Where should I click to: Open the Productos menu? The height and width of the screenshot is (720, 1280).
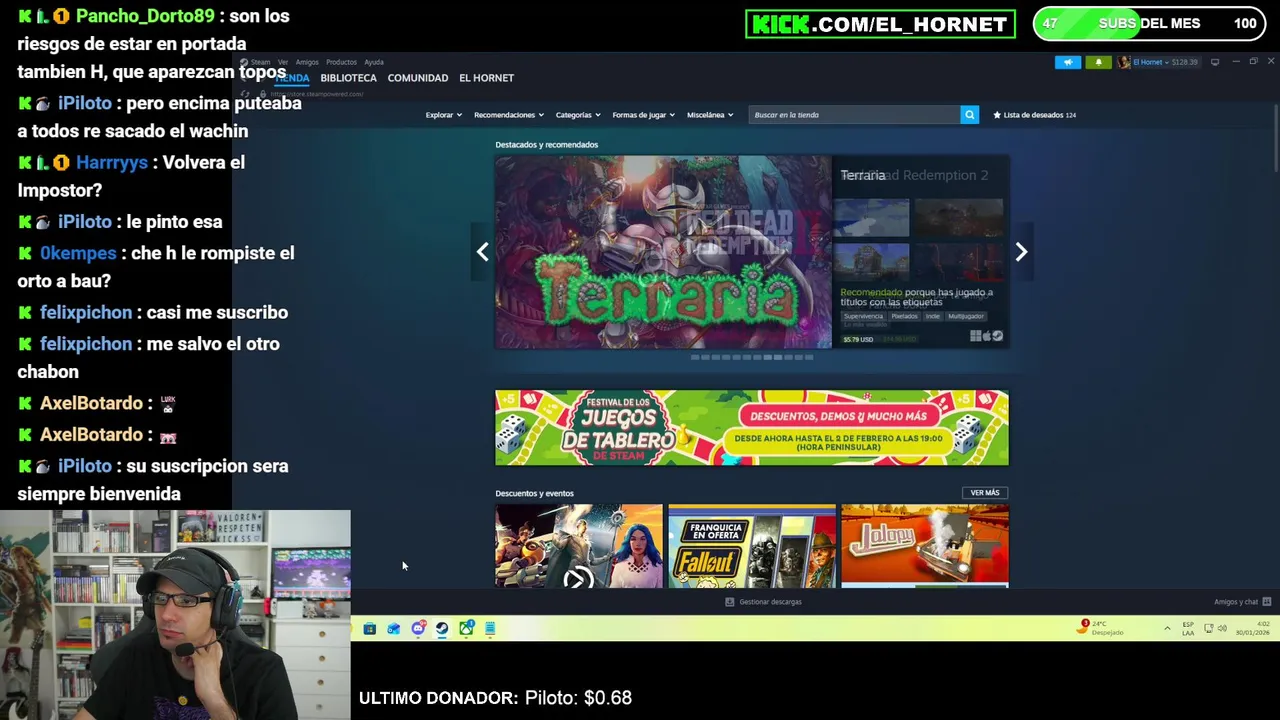[342, 62]
